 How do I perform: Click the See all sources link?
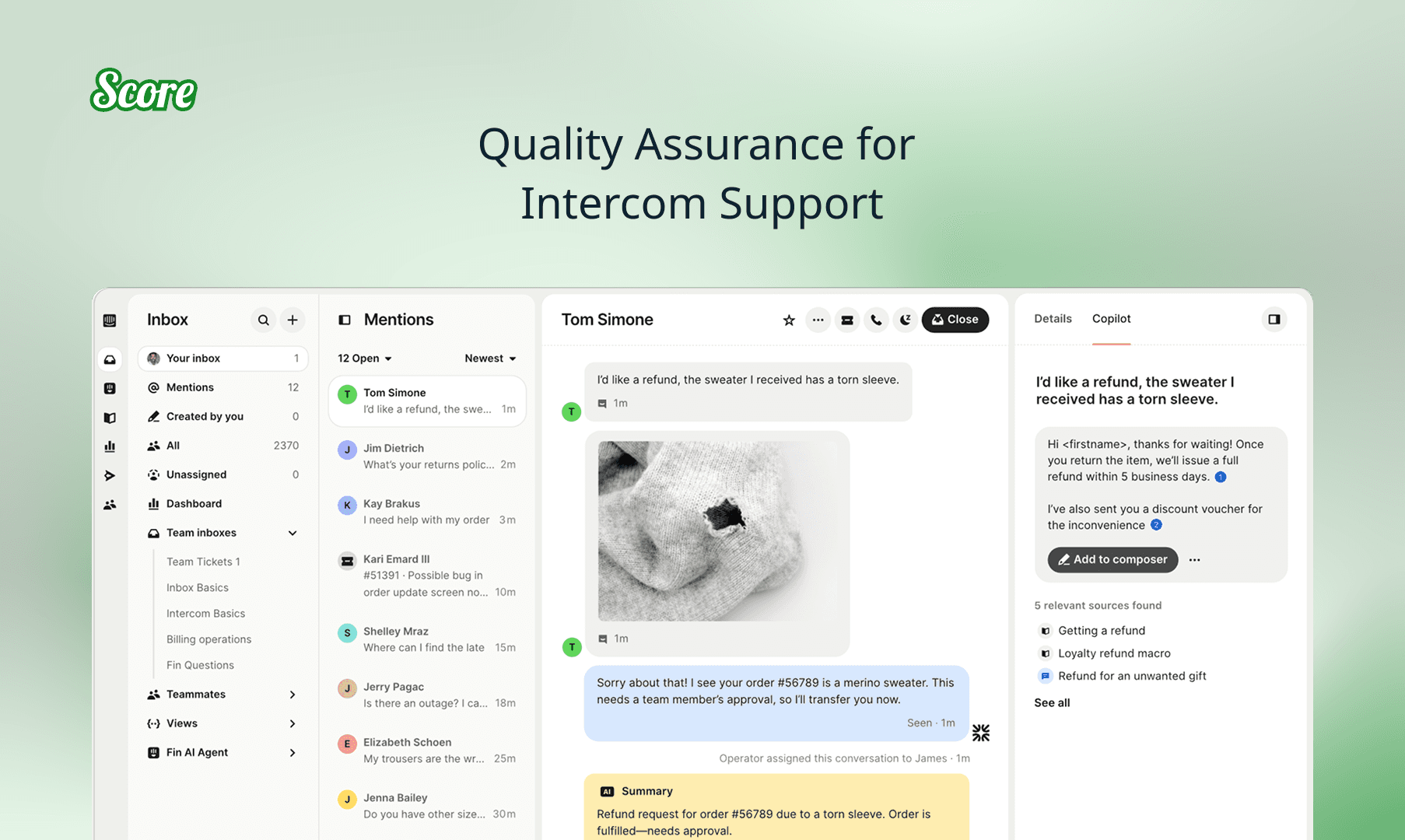coord(1052,703)
